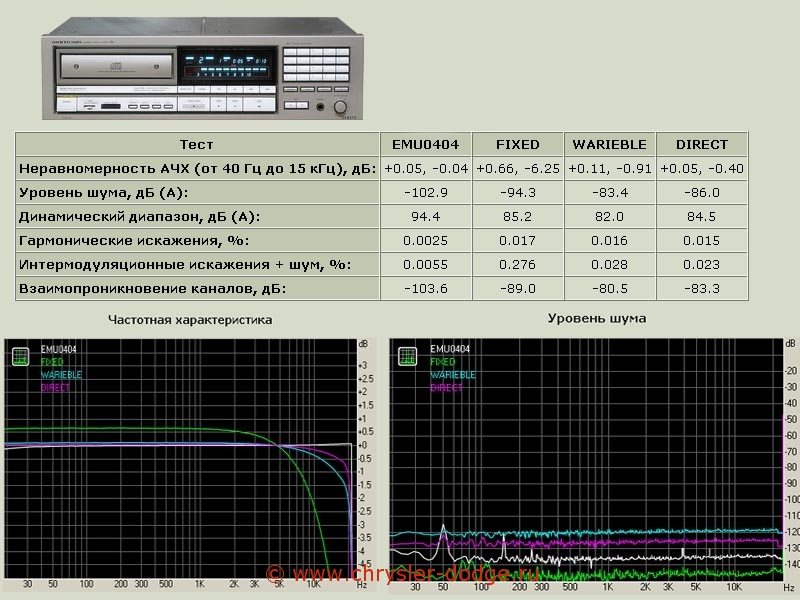Click the "Динамический диапазон, дБ (А):" row label
The height and width of the screenshot is (600, 800).
pos(197,216)
